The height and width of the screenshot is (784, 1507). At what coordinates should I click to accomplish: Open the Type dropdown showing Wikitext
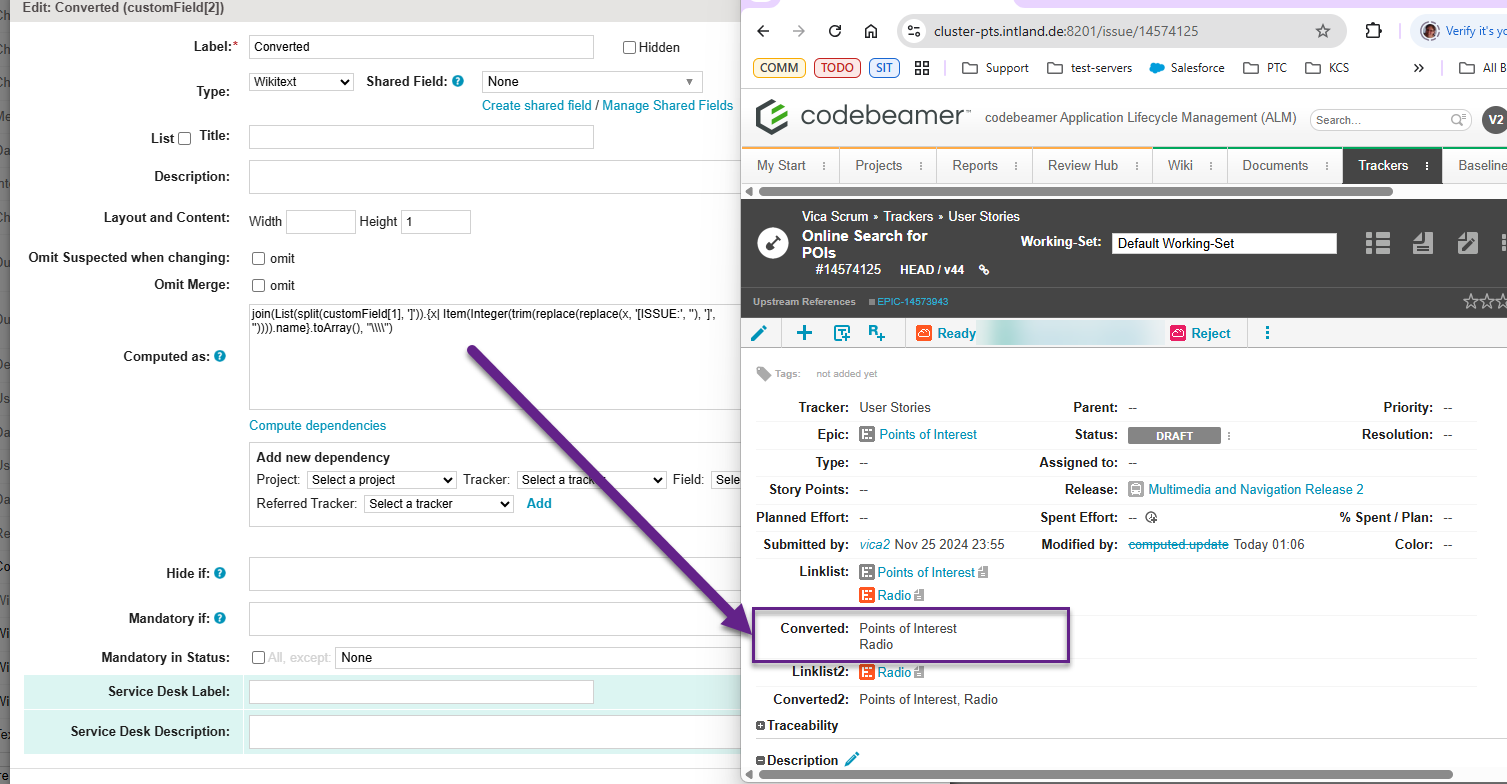tap(300, 82)
